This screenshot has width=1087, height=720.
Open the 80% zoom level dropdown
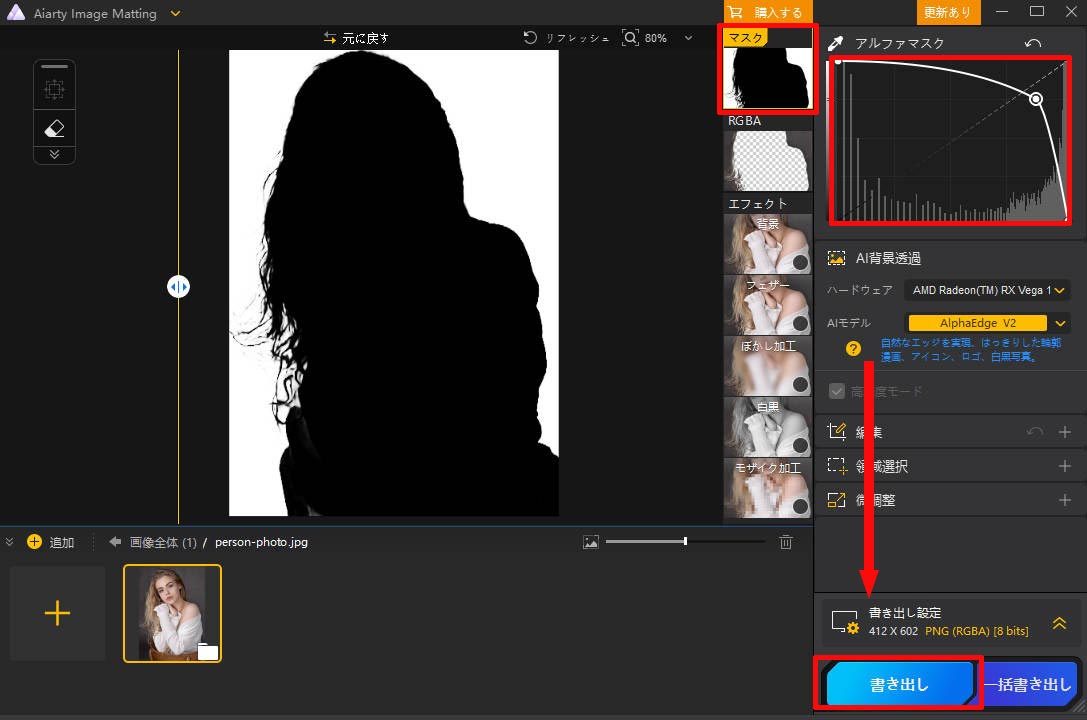click(x=690, y=37)
